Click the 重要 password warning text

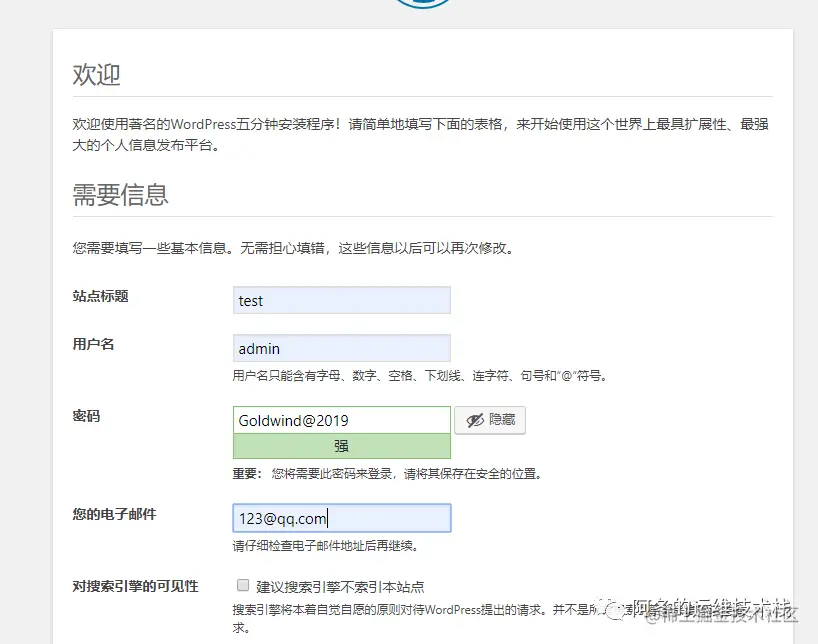click(x=388, y=474)
